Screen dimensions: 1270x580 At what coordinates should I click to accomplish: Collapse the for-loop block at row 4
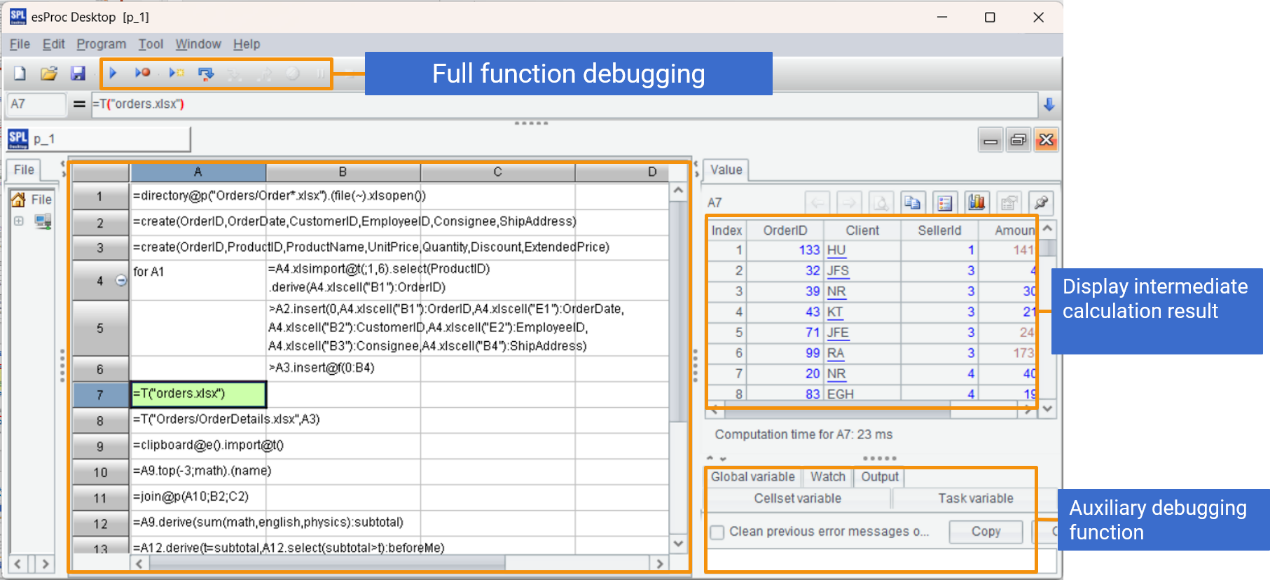pos(121,281)
